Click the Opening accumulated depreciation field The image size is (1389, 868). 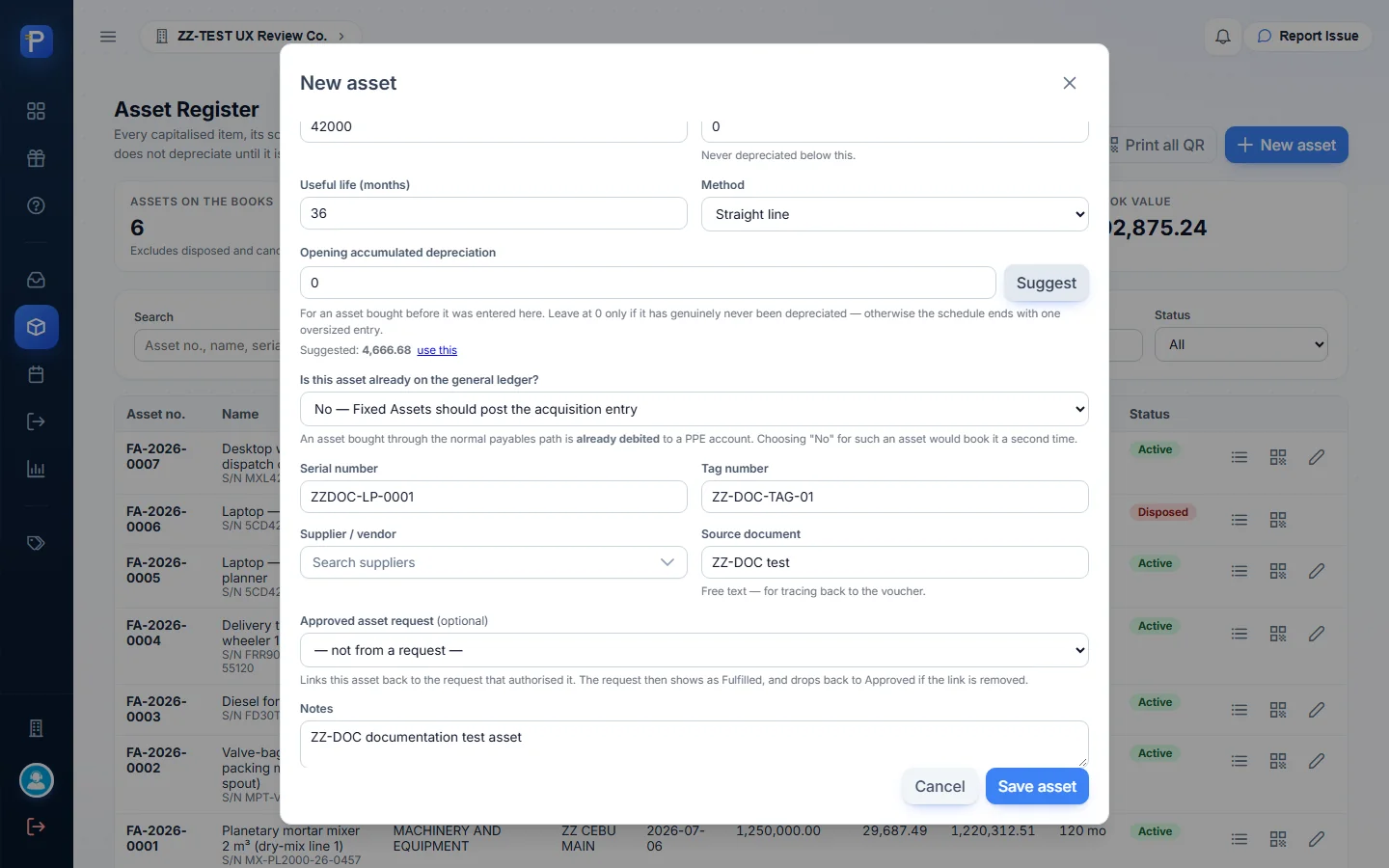(647, 283)
